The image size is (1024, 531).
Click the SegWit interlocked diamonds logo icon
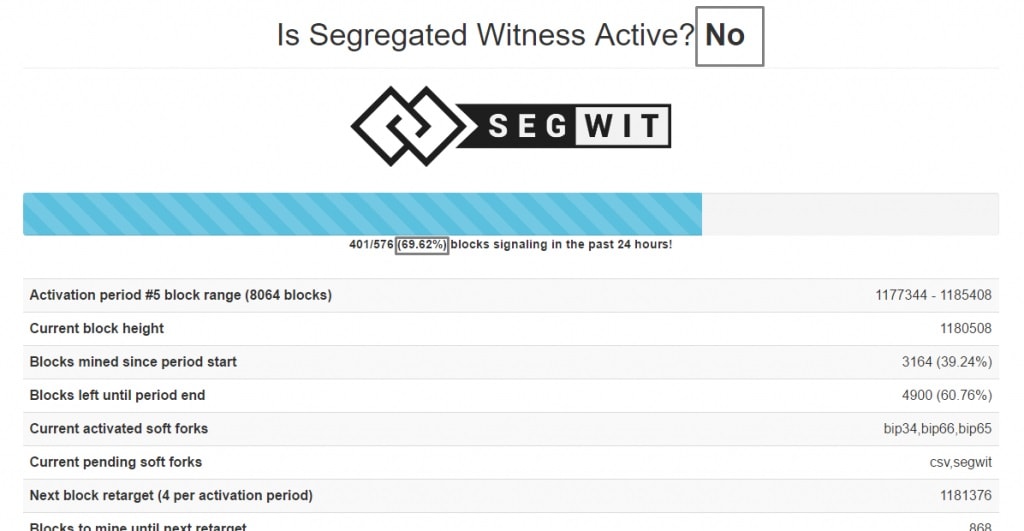point(407,126)
